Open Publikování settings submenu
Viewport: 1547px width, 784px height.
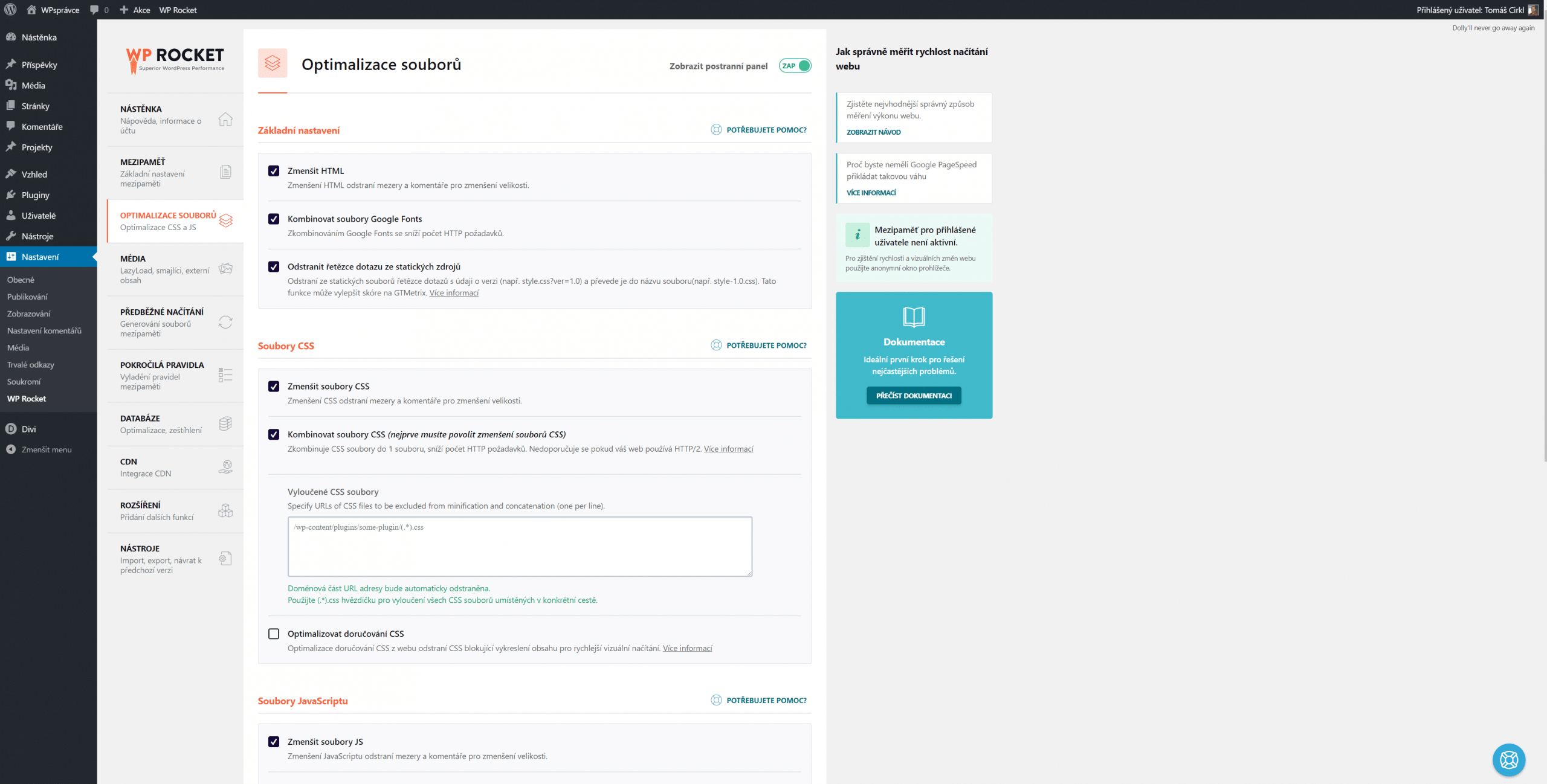click(27, 297)
